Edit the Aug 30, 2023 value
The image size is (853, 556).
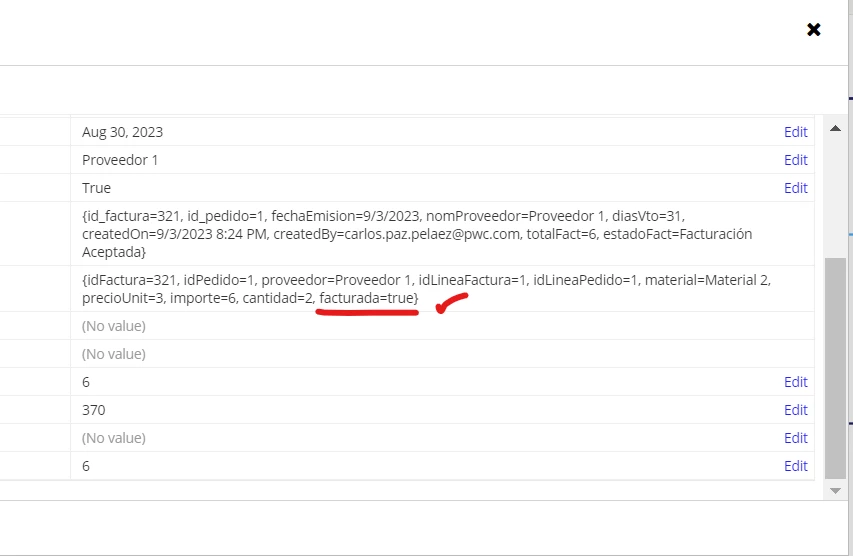[x=795, y=132]
